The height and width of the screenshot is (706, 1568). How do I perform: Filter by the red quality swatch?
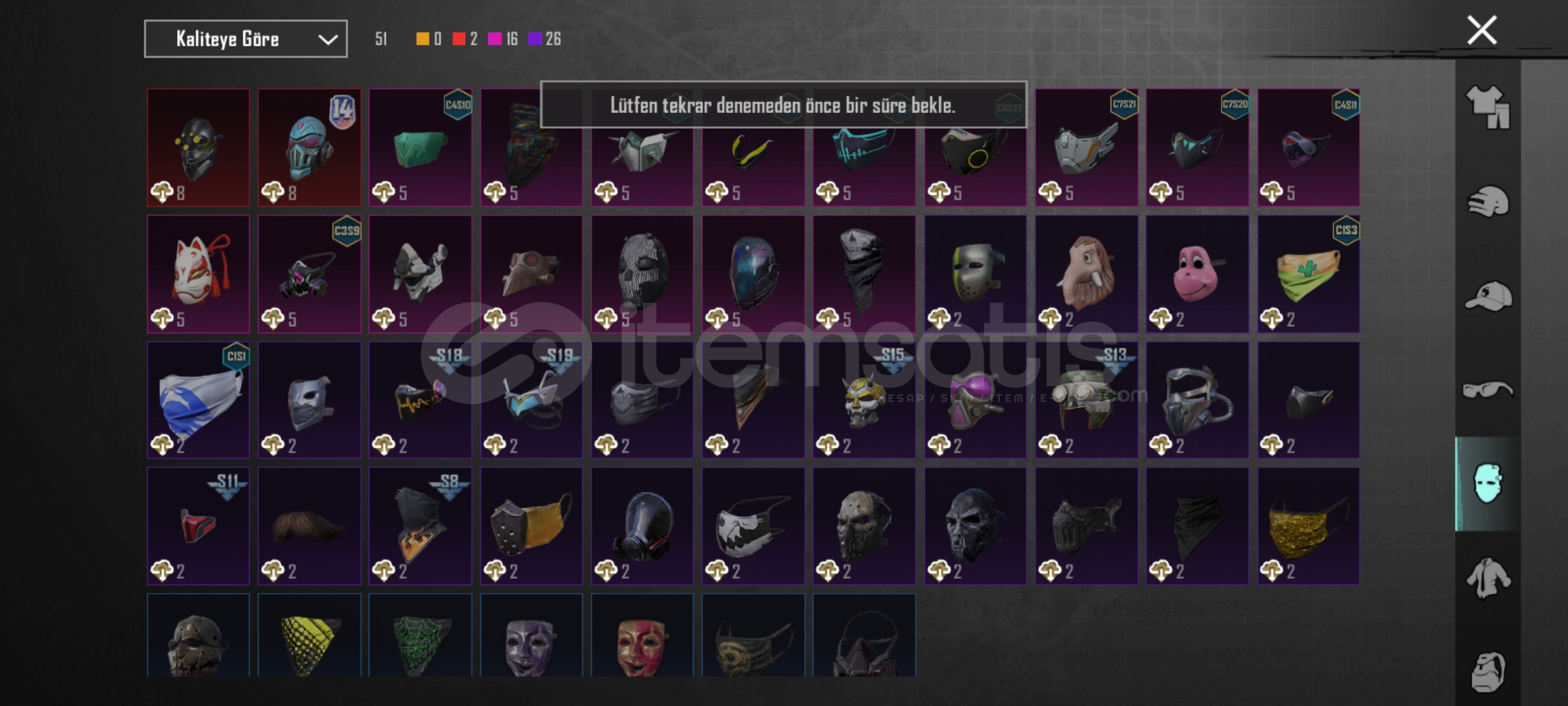[459, 39]
